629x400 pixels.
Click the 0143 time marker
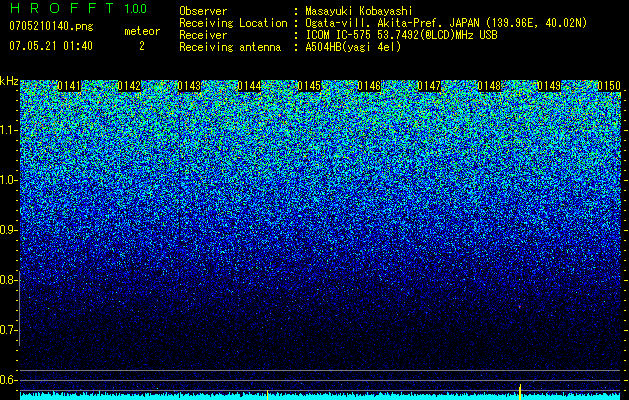189,86
